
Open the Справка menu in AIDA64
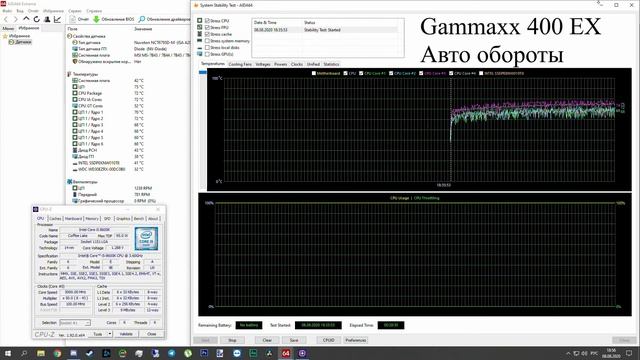pos(94,11)
